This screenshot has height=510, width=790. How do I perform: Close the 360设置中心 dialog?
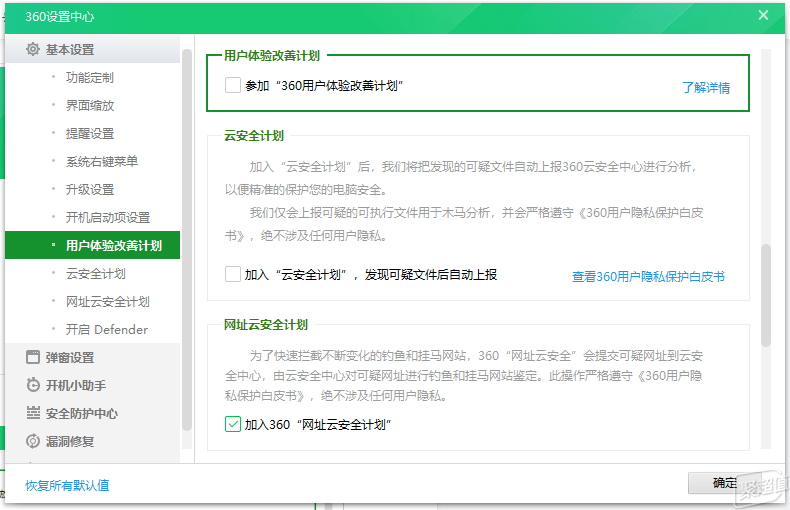pyautogui.click(x=763, y=15)
